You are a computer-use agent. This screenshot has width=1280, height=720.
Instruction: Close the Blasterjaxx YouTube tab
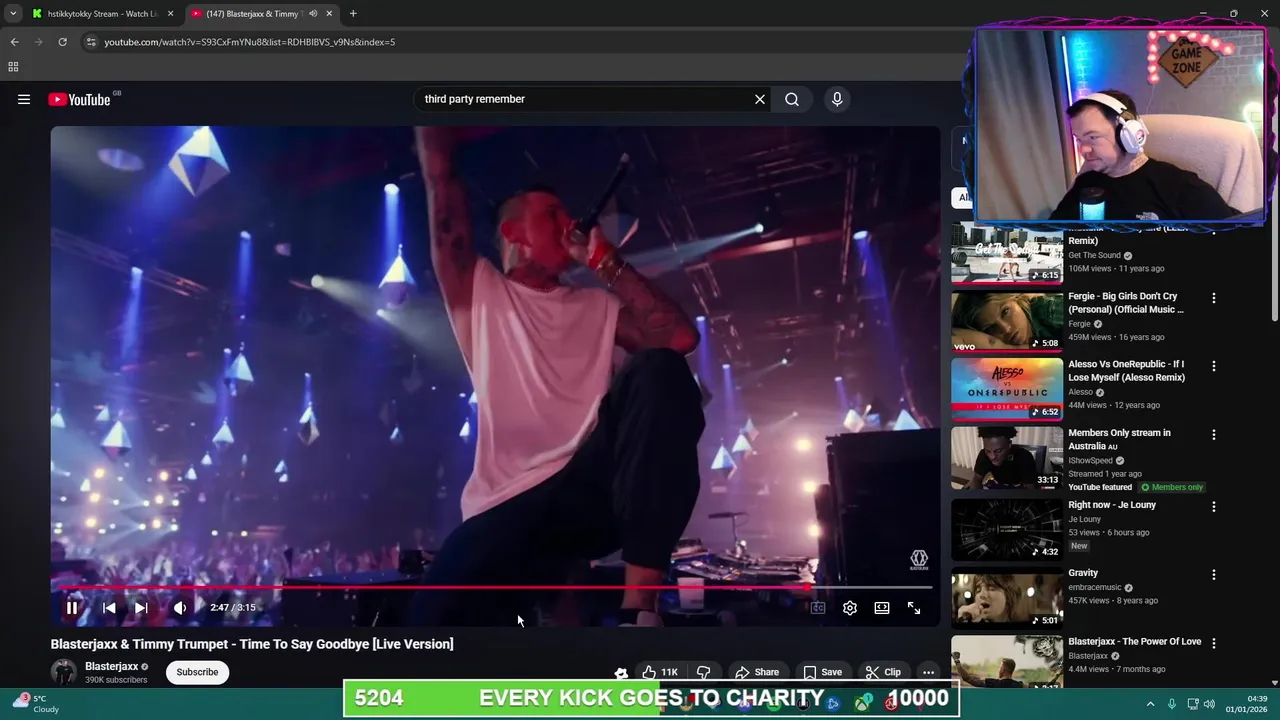tap(329, 14)
